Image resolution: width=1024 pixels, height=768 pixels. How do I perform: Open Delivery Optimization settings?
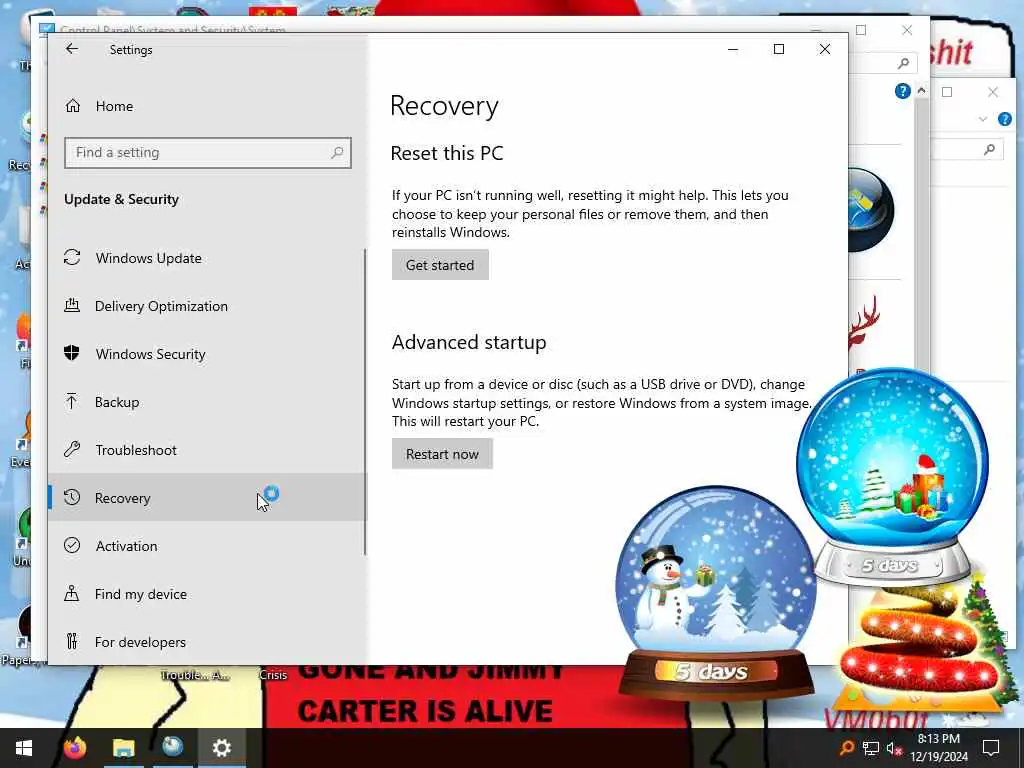[x=206, y=306]
